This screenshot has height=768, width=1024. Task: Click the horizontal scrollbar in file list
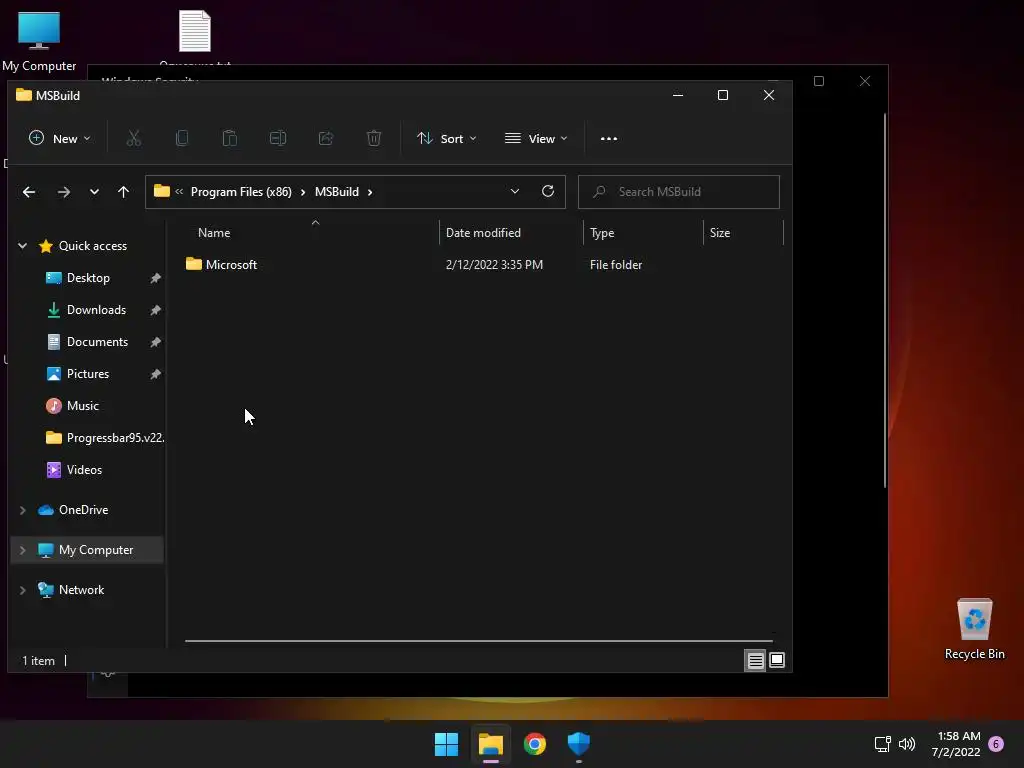[478, 641]
